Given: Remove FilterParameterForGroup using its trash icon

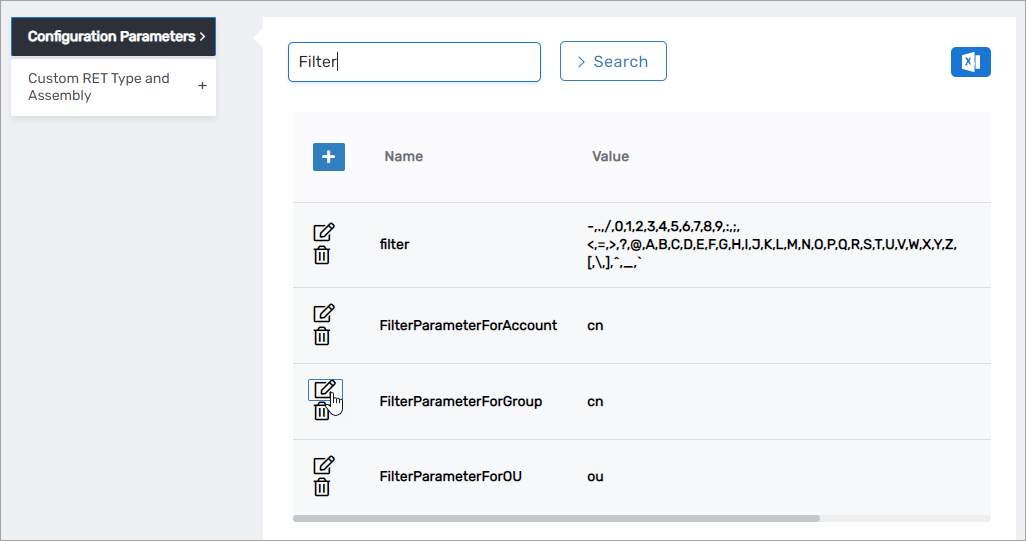Looking at the screenshot, I should [321, 412].
